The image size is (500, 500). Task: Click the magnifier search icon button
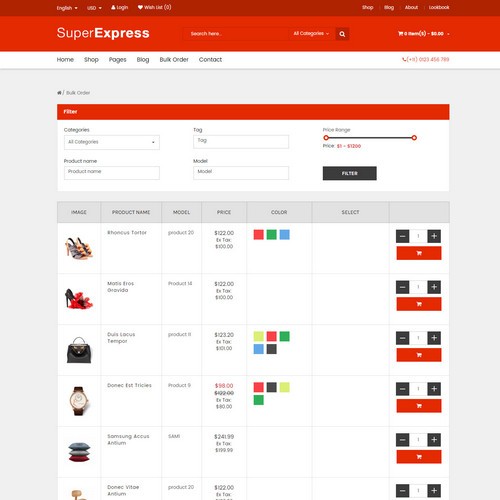(342, 34)
